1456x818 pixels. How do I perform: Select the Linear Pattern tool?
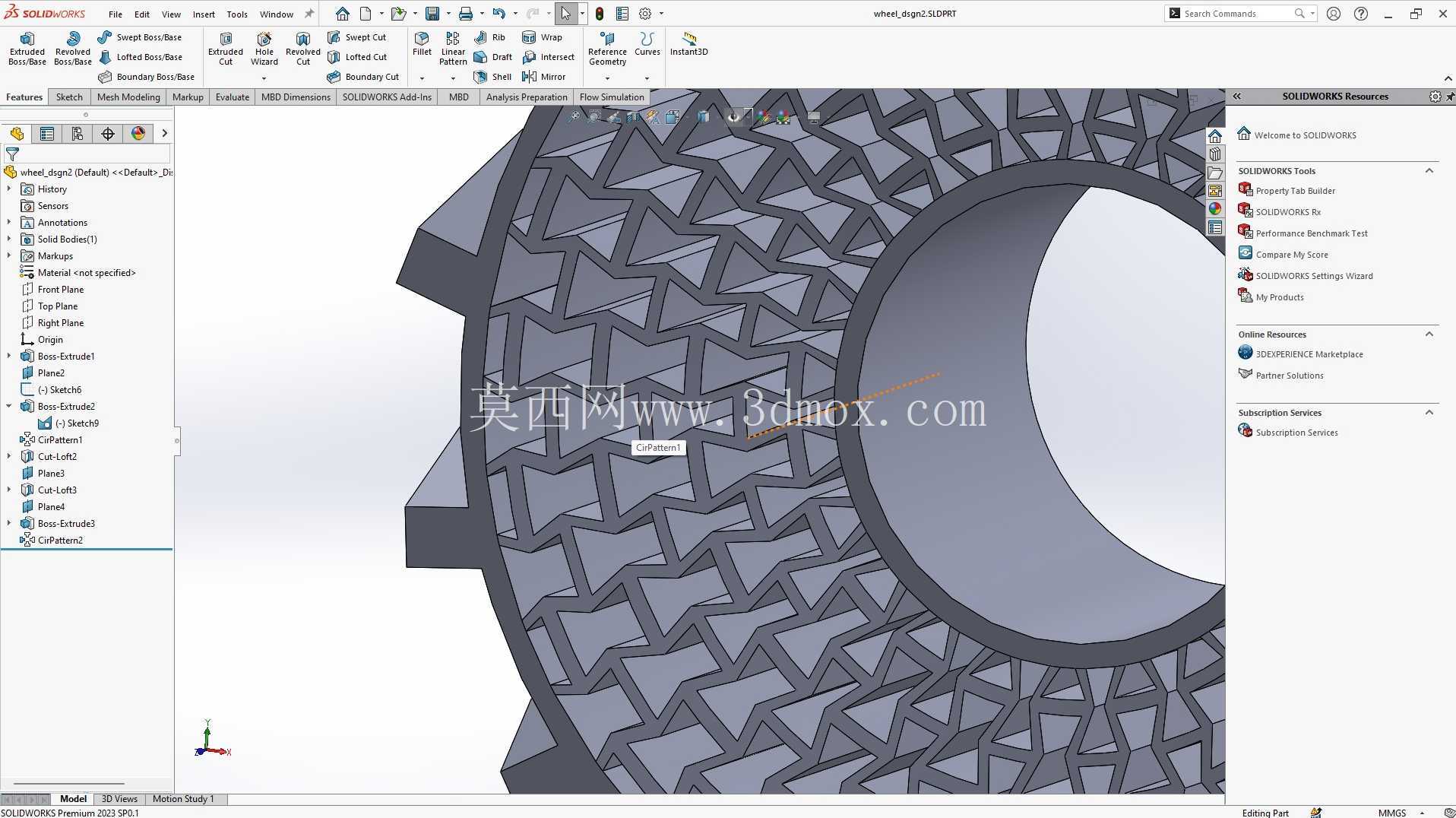(x=453, y=49)
